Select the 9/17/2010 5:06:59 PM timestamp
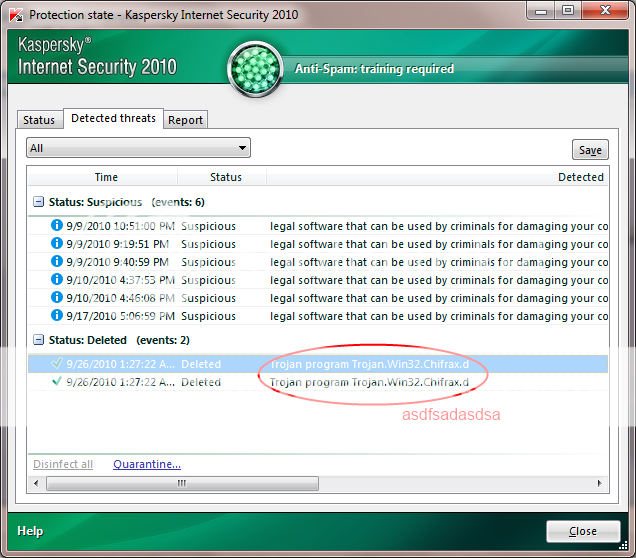The width and height of the screenshot is (636, 558). (120, 316)
